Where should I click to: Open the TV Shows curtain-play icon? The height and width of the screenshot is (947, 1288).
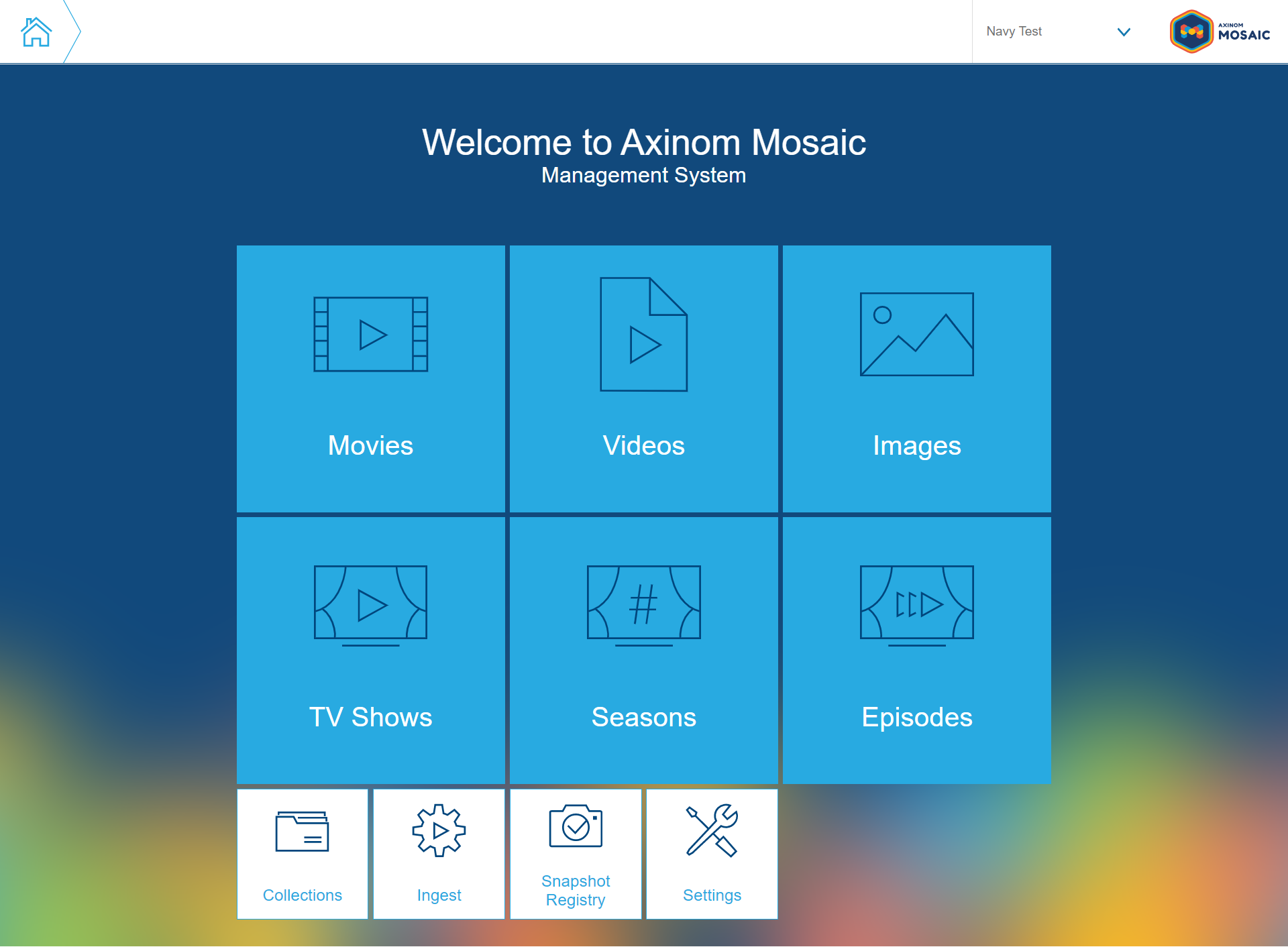(x=370, y=606)
